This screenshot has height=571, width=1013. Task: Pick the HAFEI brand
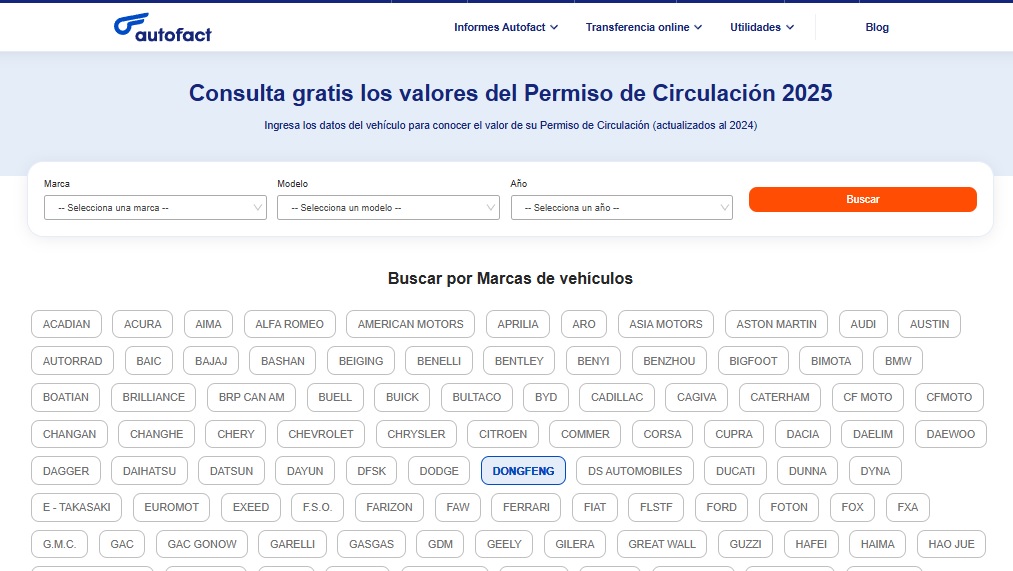811,545
